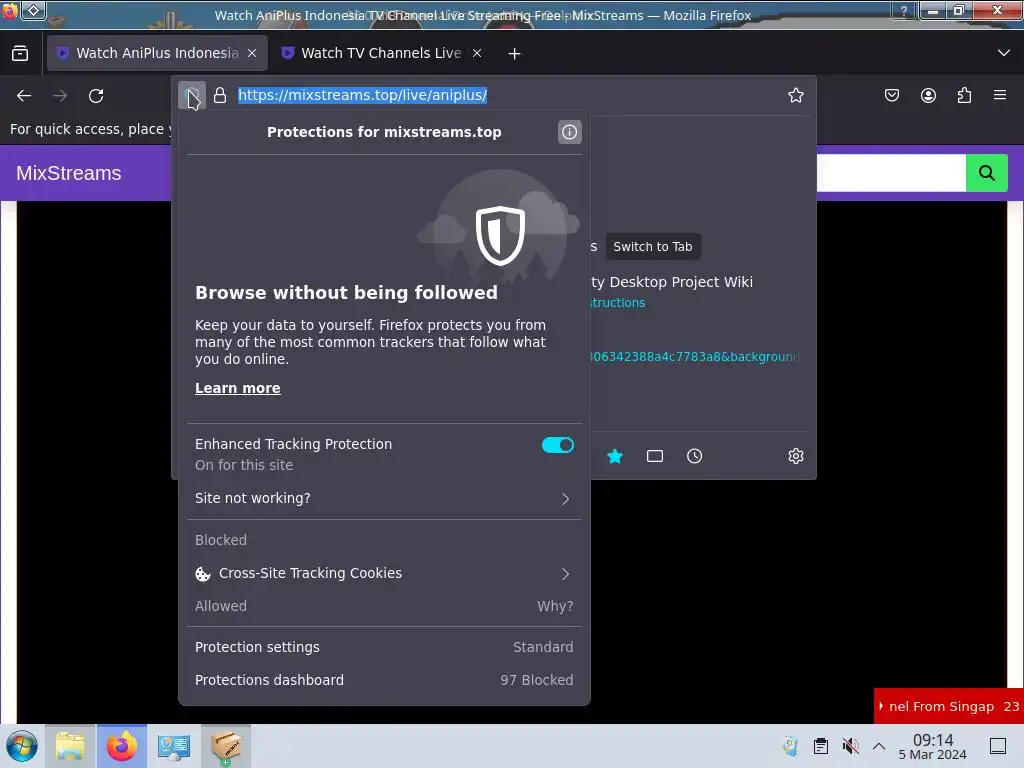Click the green MixStreams search button
Screen dimensions: 1024x768
point(986,173)
